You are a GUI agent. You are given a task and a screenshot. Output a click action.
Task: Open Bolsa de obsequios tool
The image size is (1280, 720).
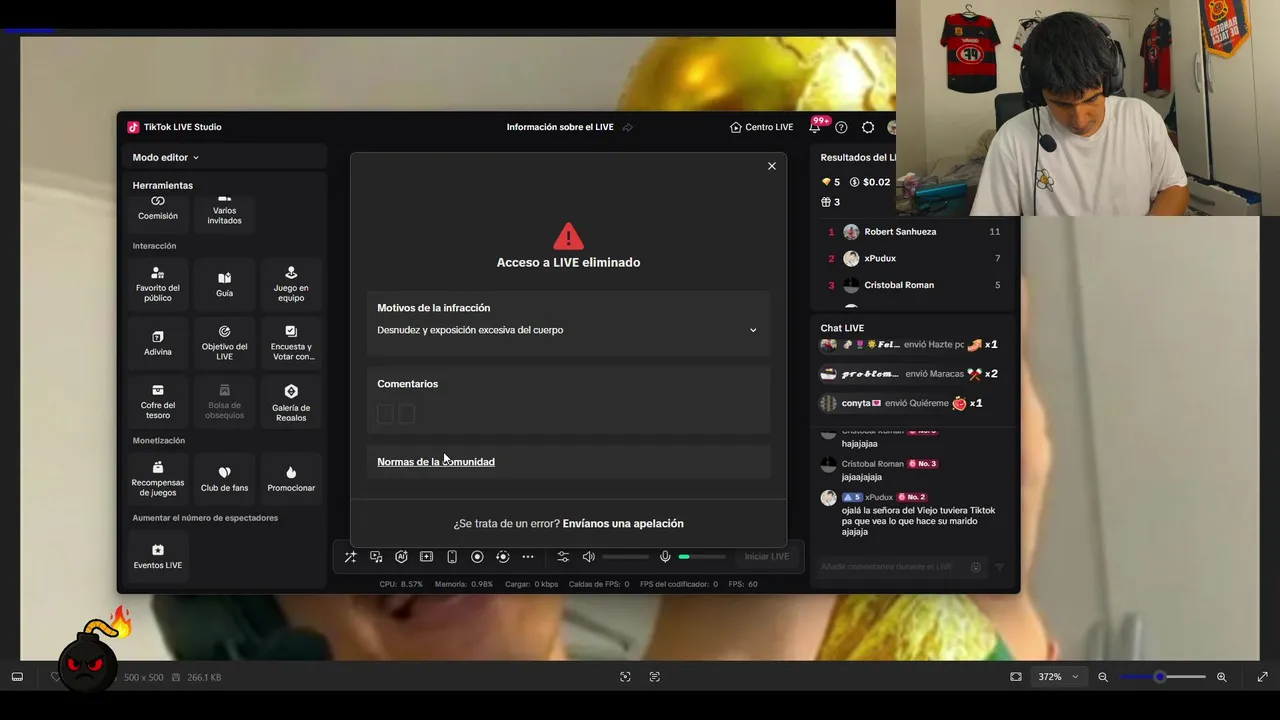click(224, 402)
